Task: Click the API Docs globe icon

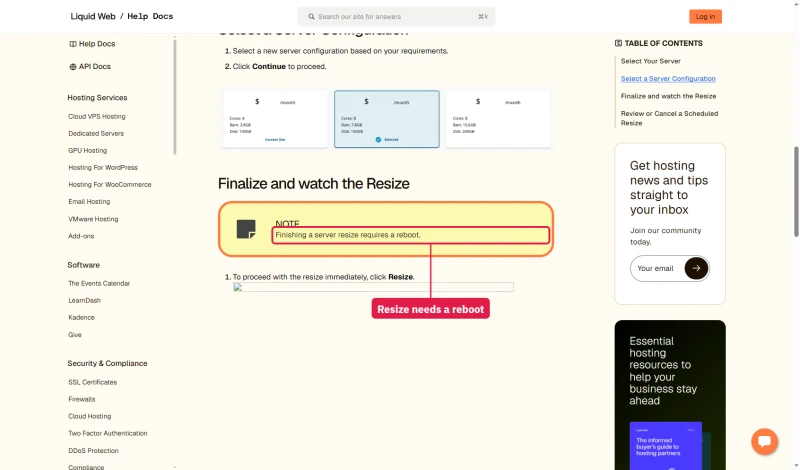Action: tap(72, 66)
